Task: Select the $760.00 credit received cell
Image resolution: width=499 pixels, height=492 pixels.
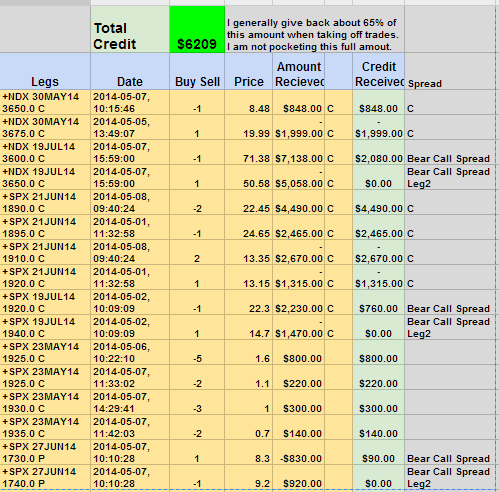Action: pyautogui.click(x=379, y=302)
